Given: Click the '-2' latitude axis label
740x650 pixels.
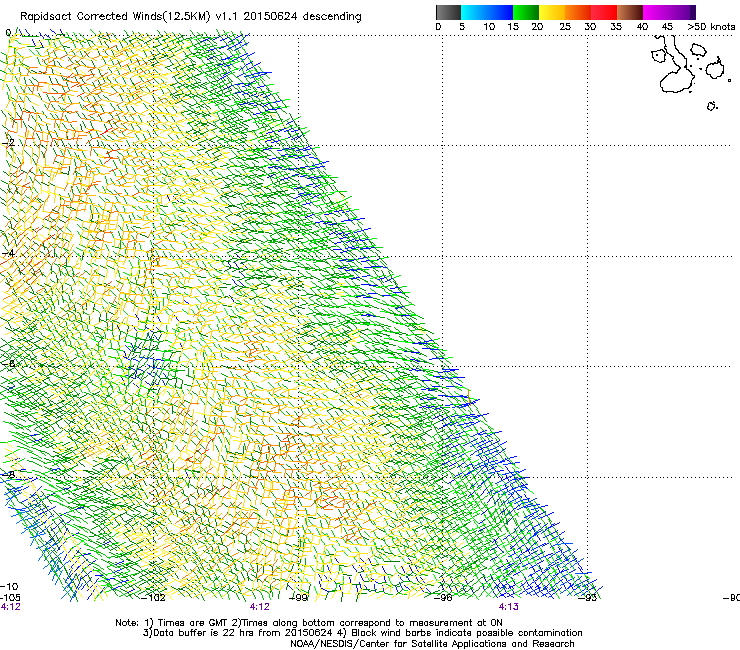Looking at the screenshot, I should [x=9, y=143].
